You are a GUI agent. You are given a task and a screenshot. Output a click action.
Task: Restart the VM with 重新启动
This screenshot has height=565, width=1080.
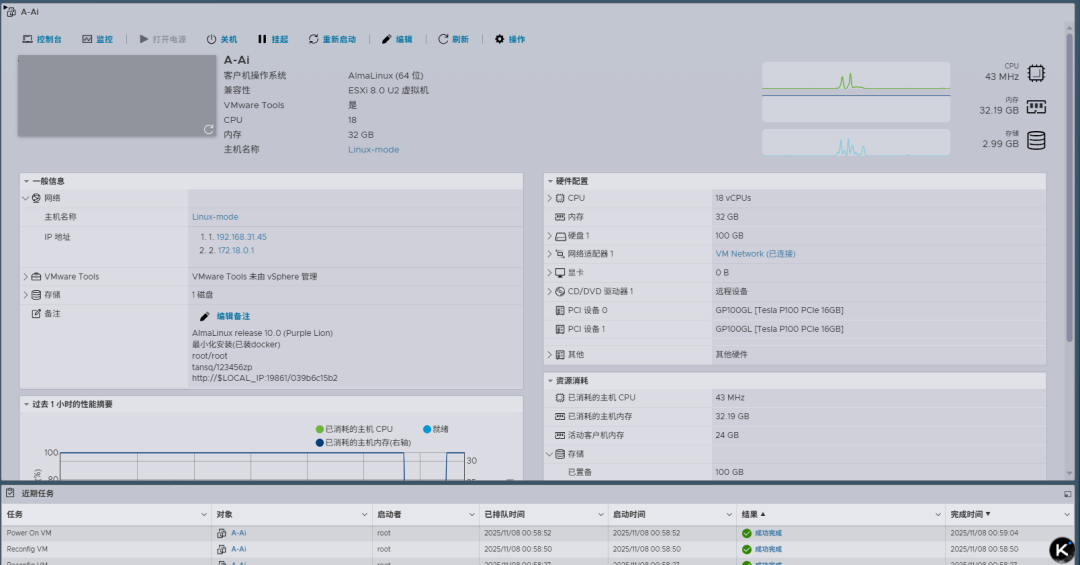332,39
